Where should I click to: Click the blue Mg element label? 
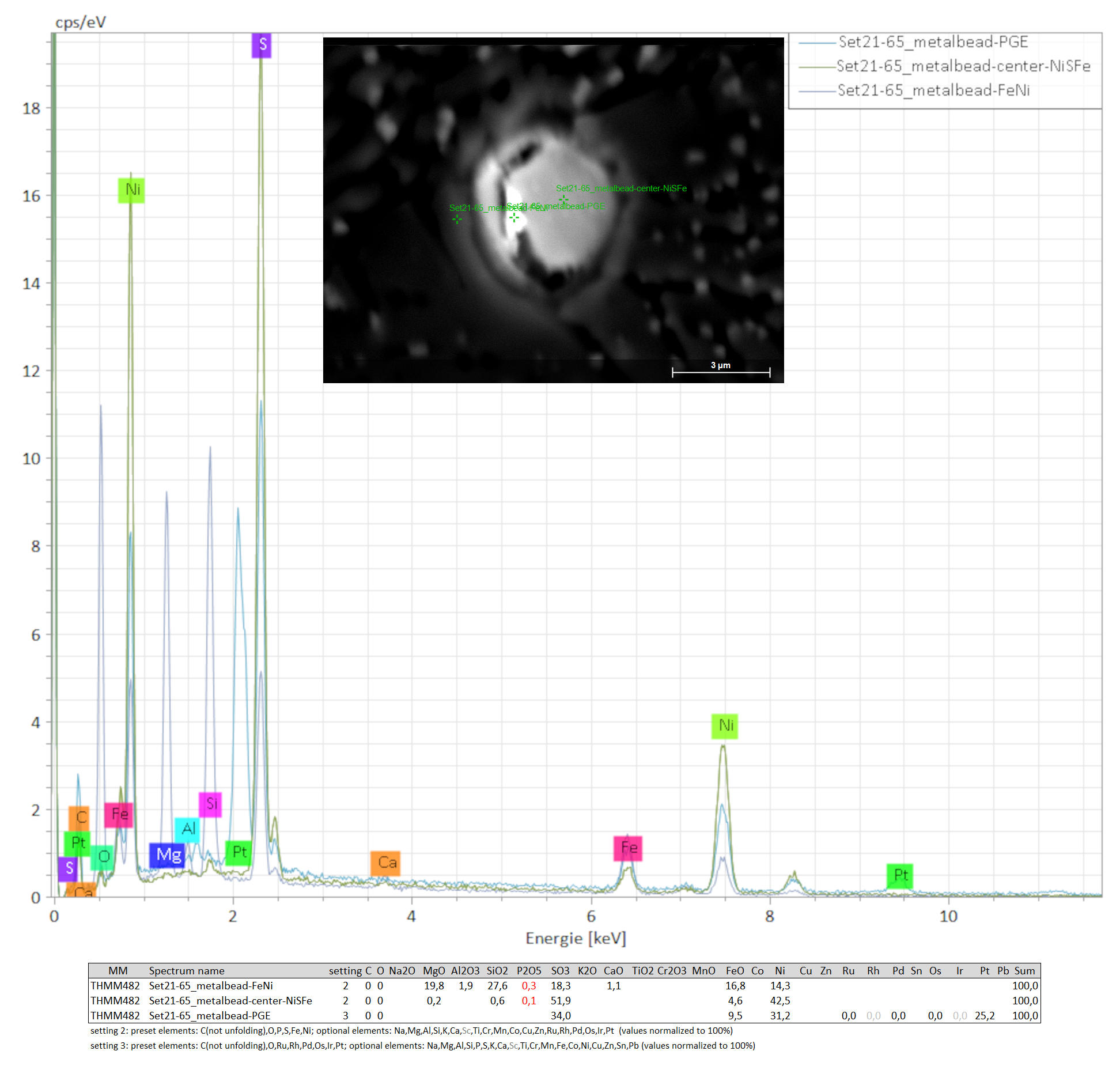click(x=167, y=855)
